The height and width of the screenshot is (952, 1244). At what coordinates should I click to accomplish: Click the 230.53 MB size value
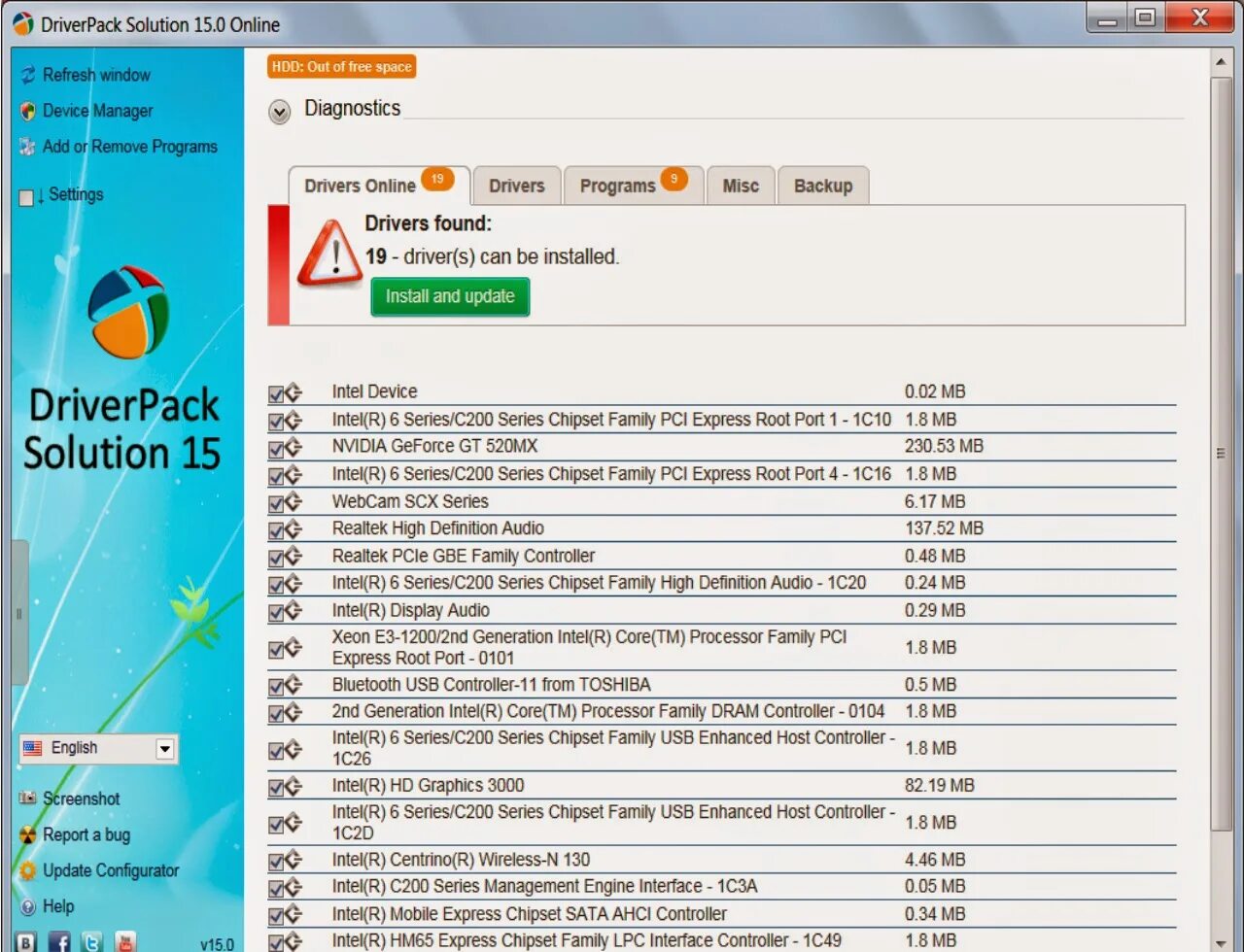[944, 446]
